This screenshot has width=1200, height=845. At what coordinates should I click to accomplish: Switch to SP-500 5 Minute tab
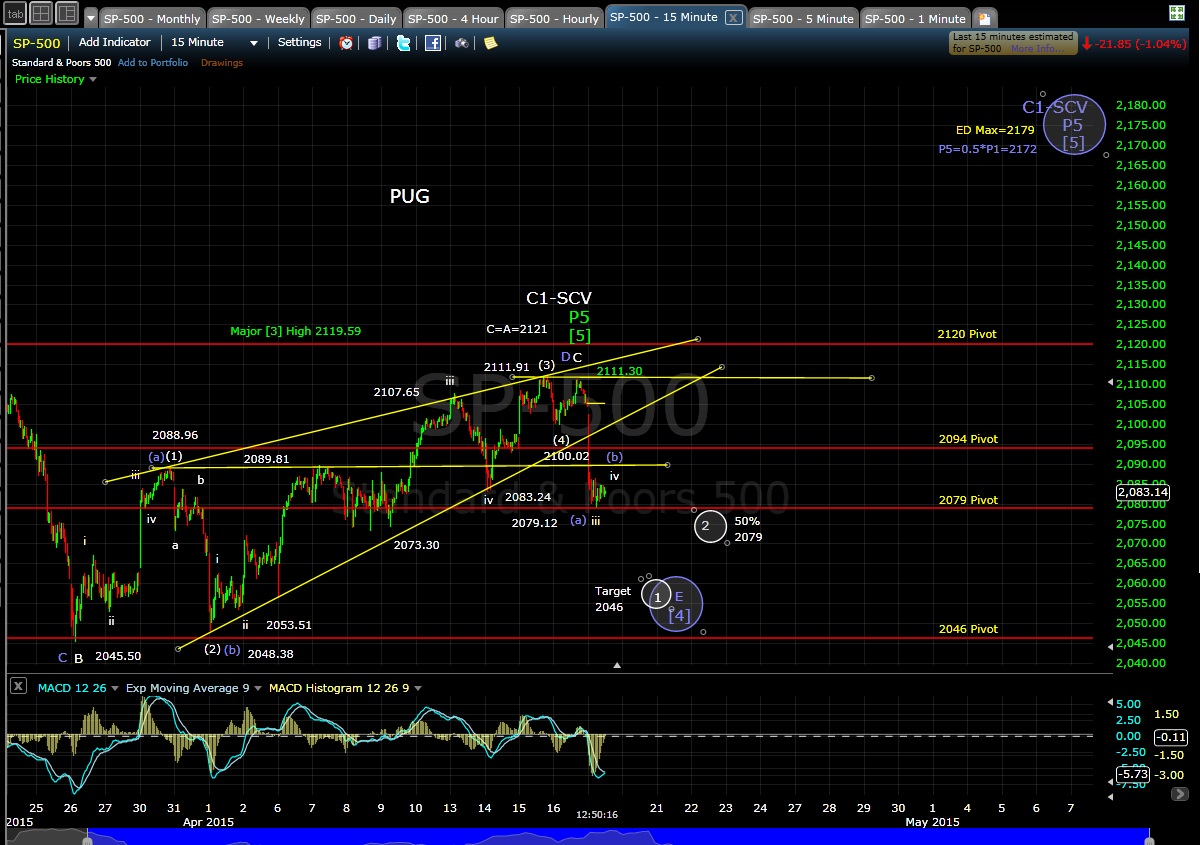[x=803, y=19]
